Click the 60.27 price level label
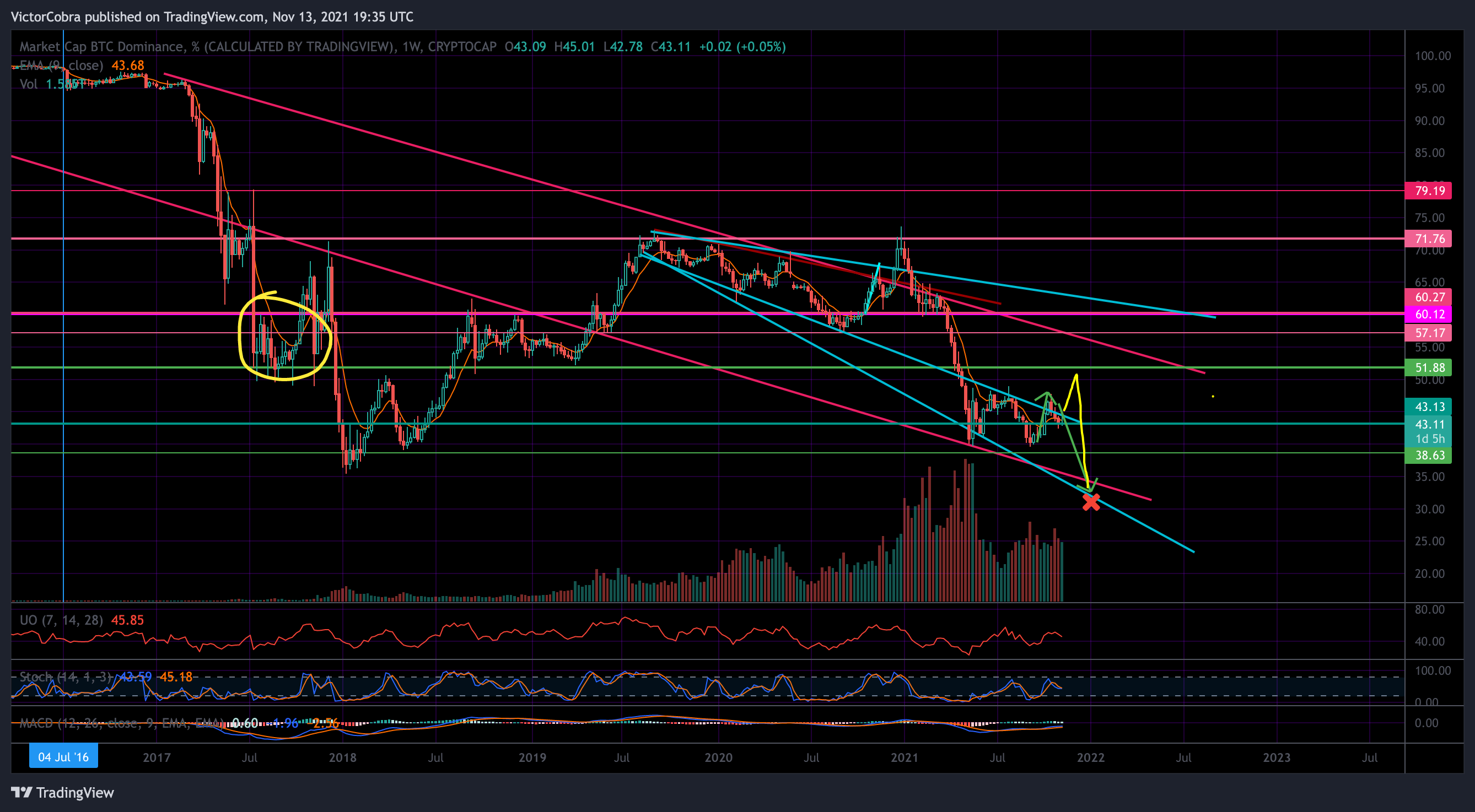Screen dimensions: 1475x812 point(1428,297)
